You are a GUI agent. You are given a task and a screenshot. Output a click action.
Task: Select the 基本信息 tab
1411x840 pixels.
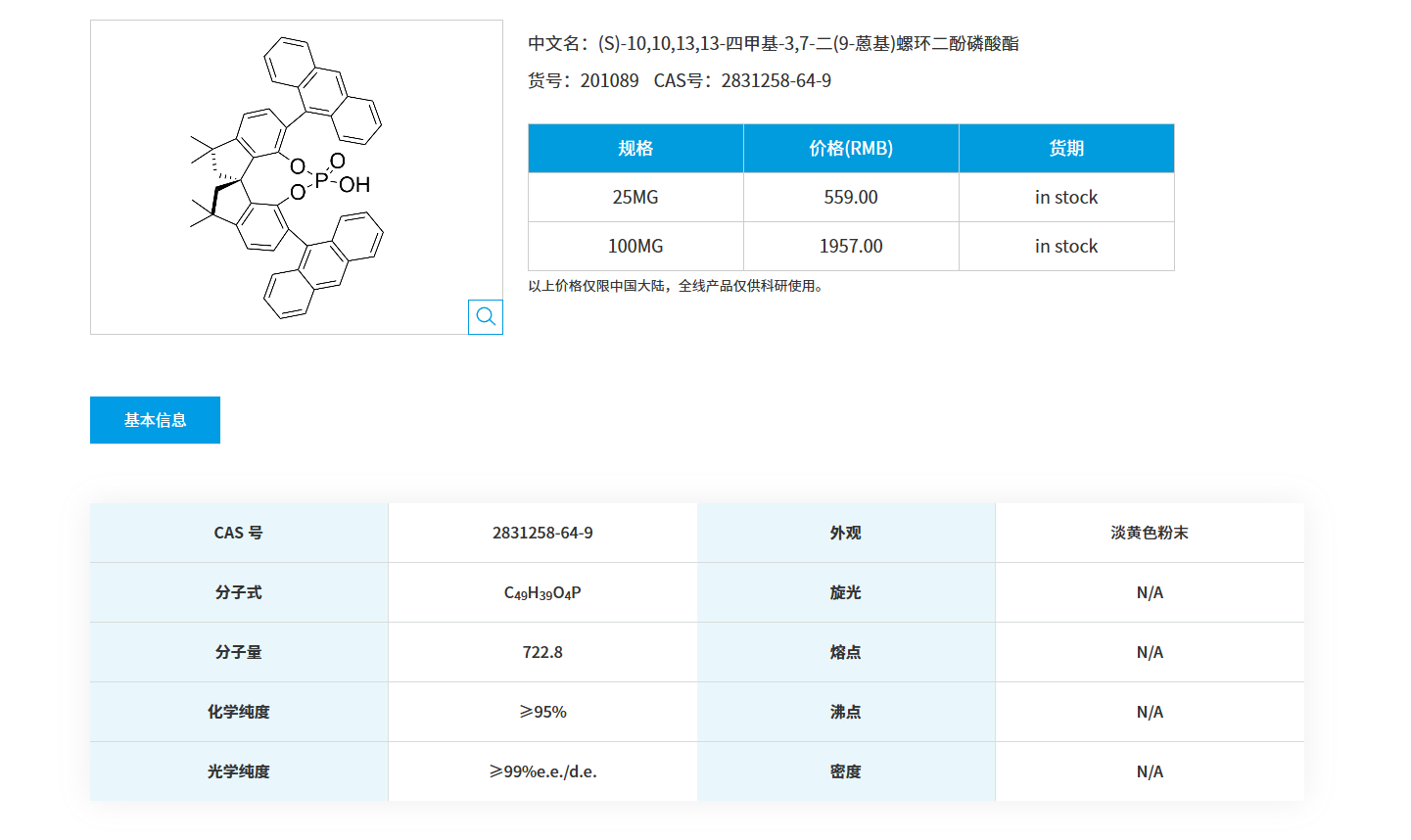pos(154,419)
